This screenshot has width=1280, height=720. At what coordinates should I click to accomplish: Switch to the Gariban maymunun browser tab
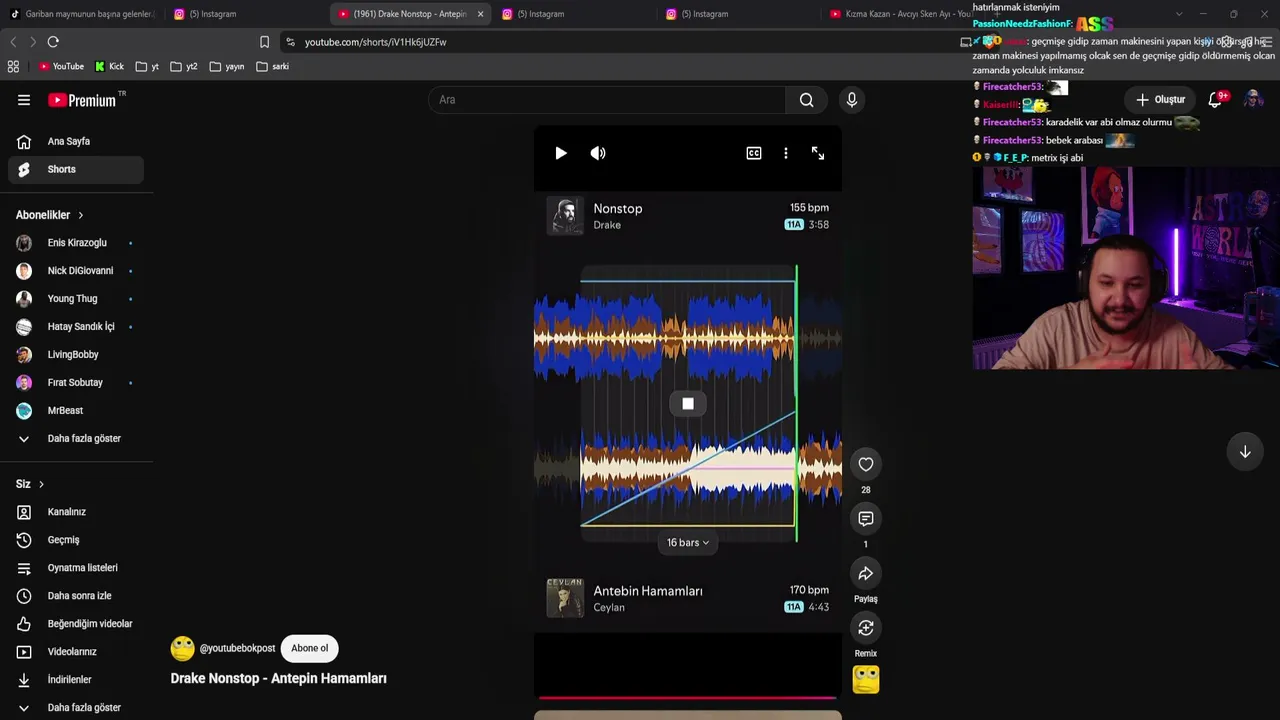(x=82, y=14)
